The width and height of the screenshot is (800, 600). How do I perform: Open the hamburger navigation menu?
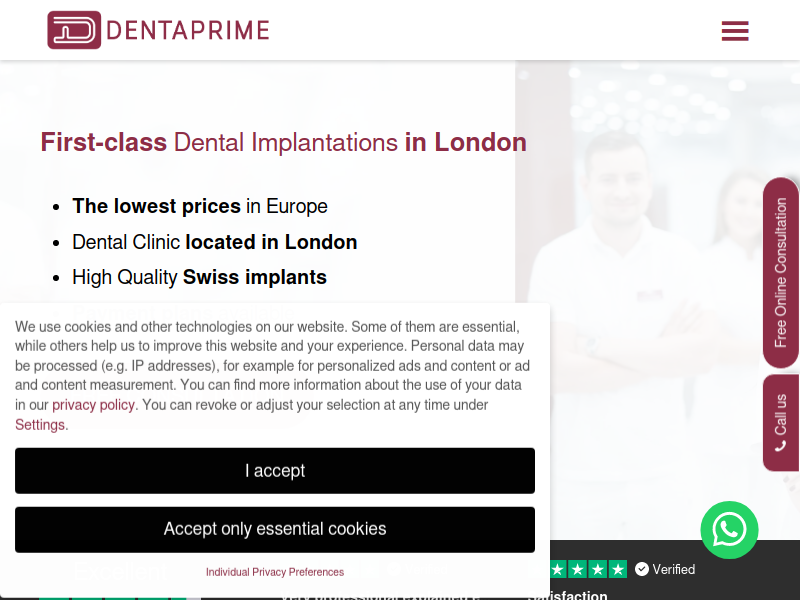coord(735,31)
